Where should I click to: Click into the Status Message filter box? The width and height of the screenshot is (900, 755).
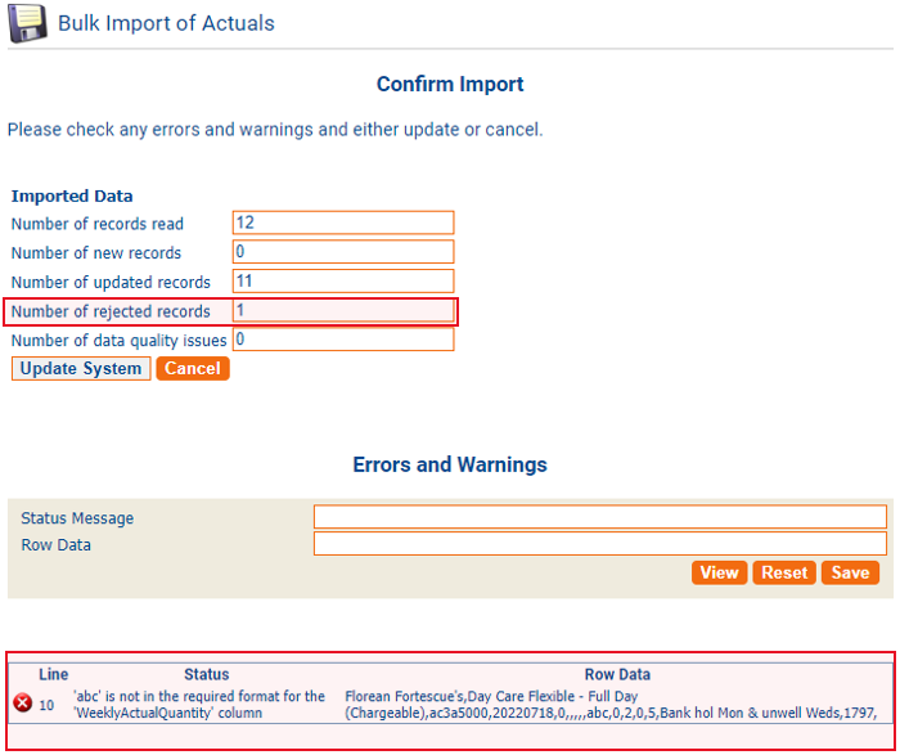[x=599, y=517]
